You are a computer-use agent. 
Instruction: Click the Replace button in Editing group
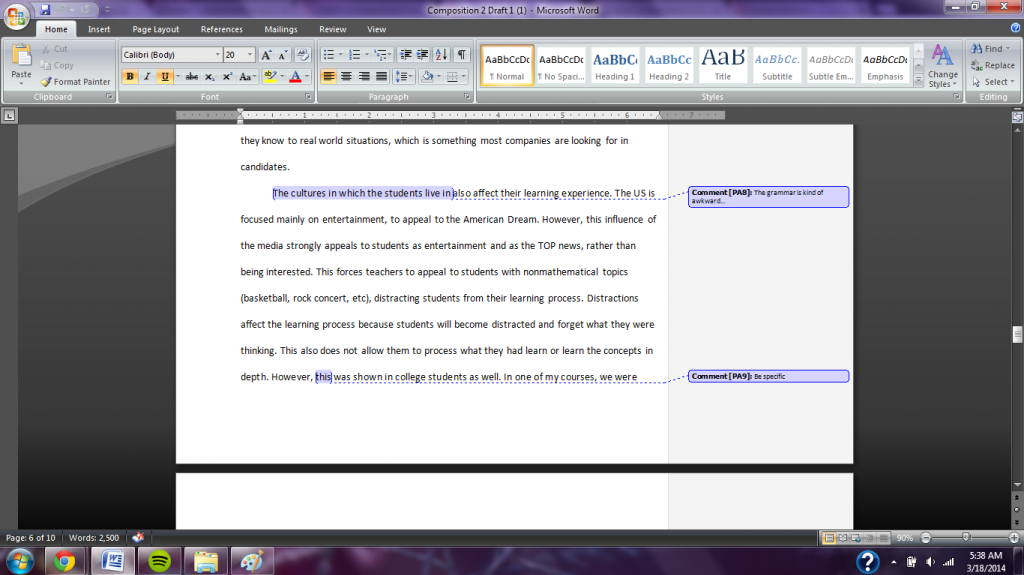(x=992, y=65)
